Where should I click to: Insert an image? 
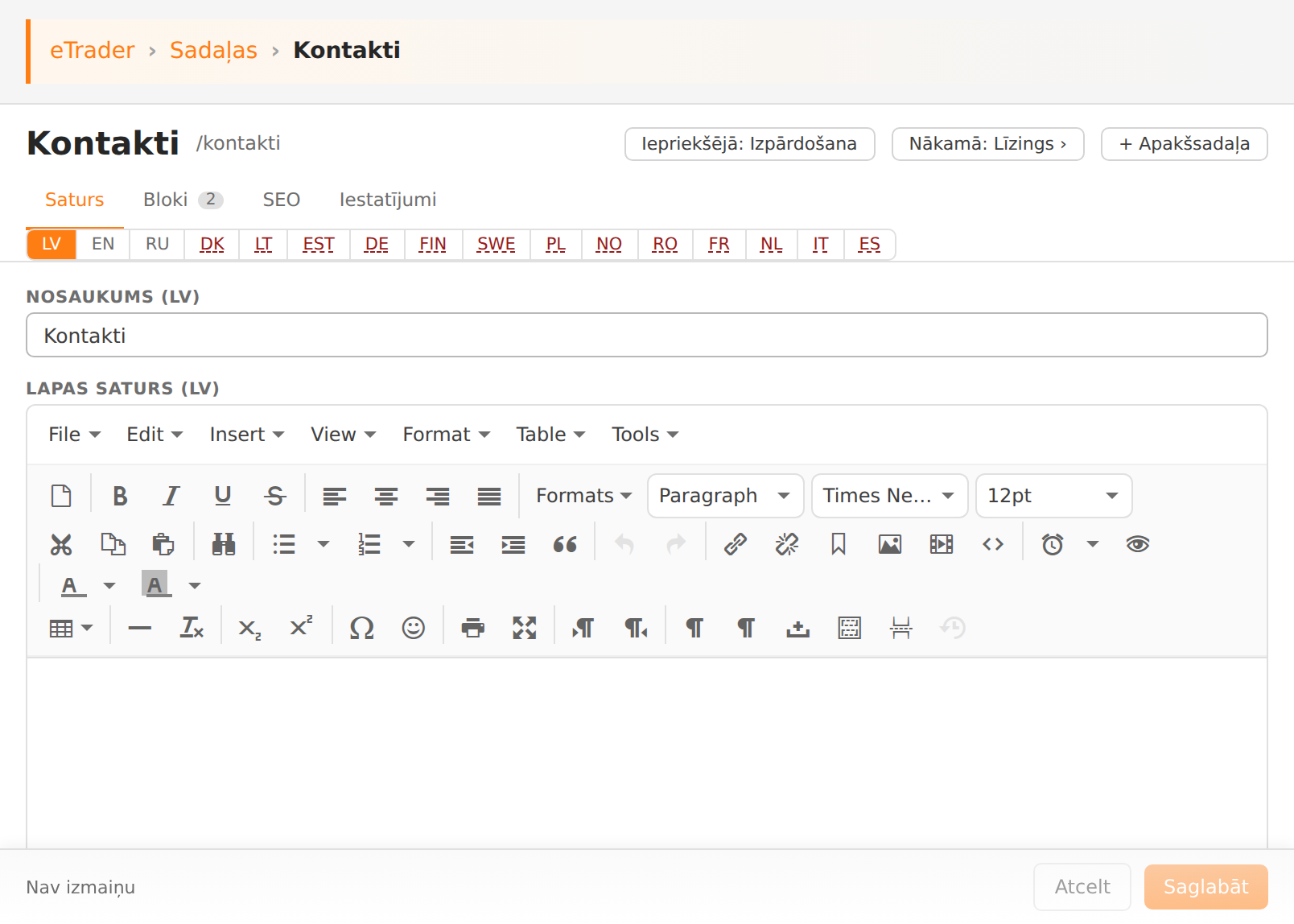point(890,545)
